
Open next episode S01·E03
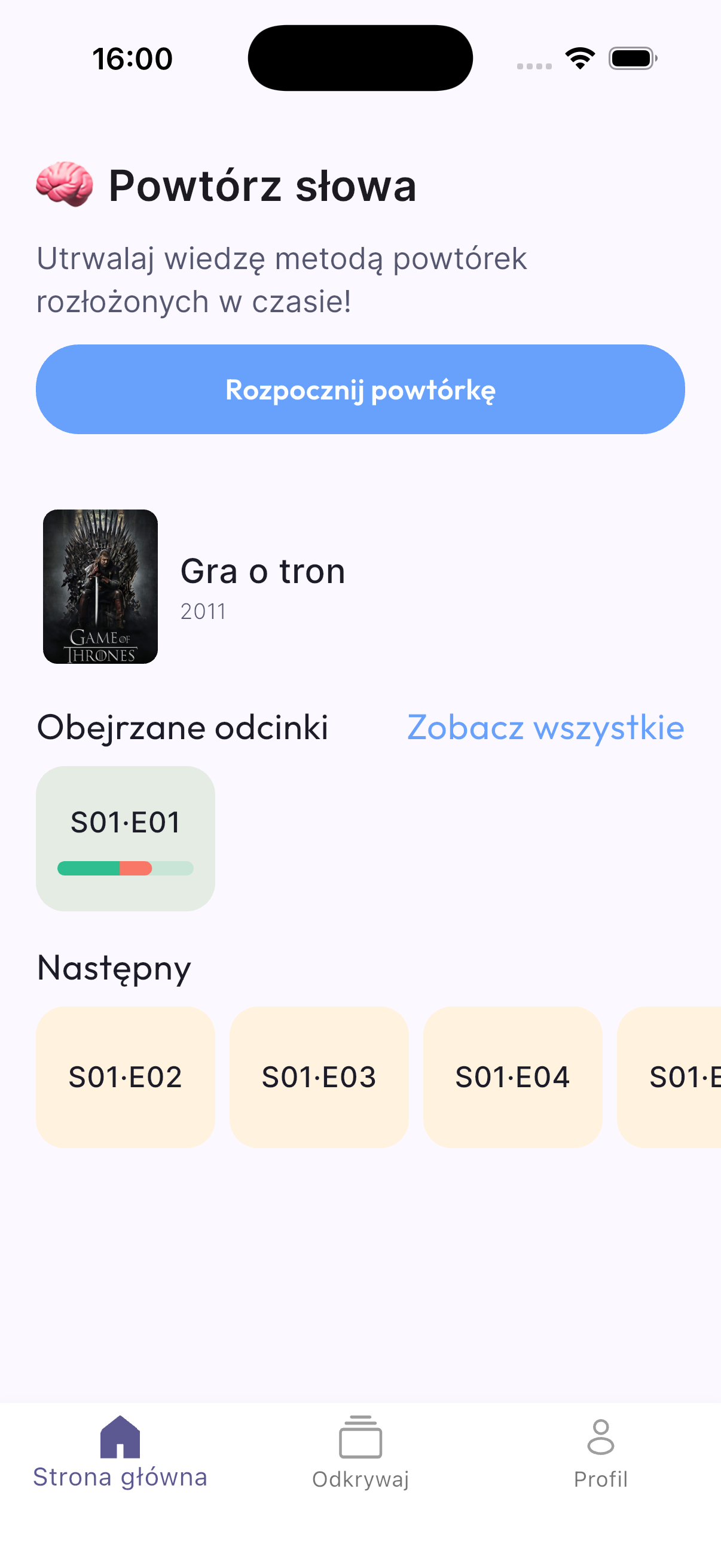point(319,1077)
